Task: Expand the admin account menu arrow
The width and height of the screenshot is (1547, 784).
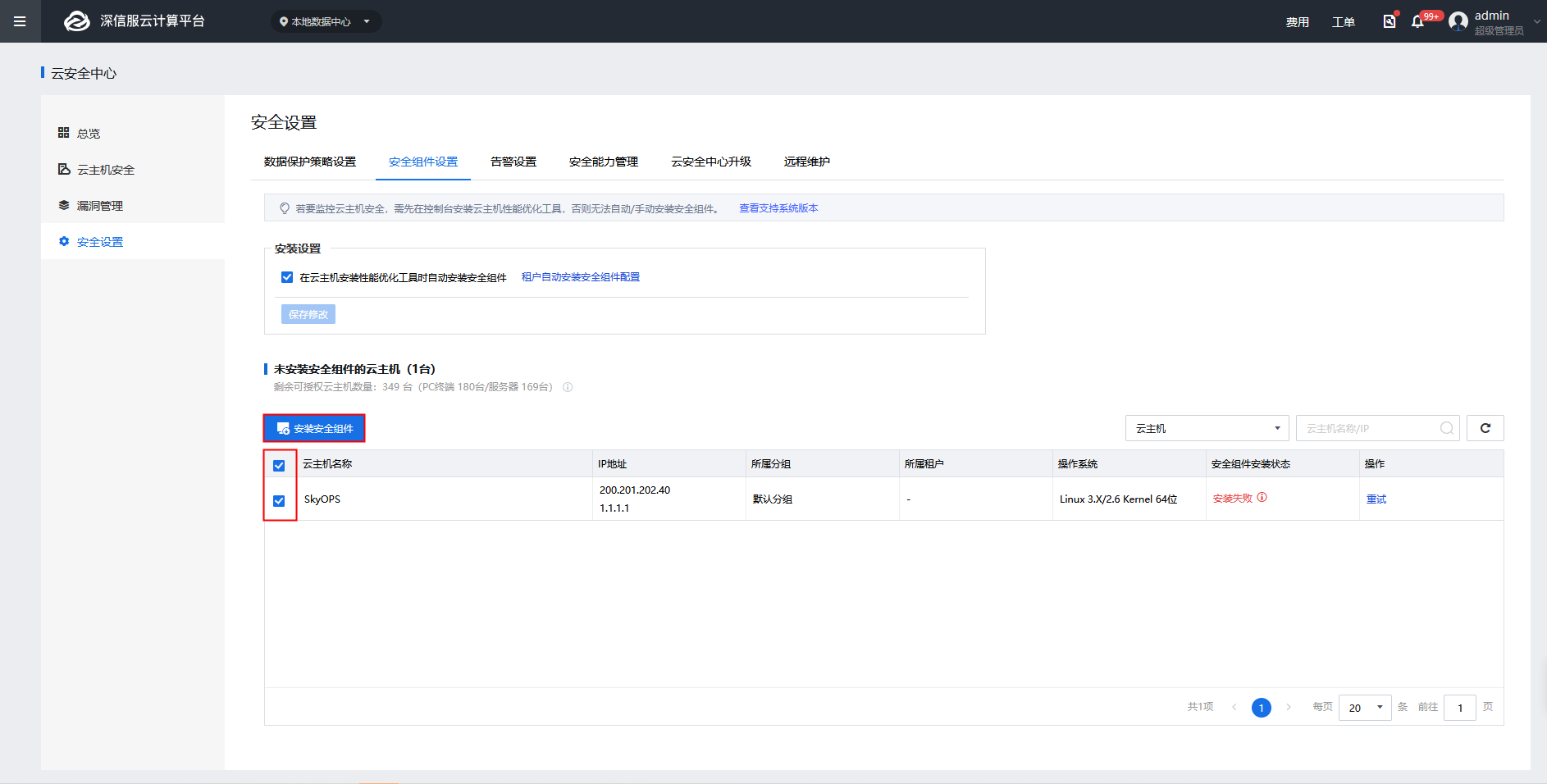Action: click(1536, 22)
